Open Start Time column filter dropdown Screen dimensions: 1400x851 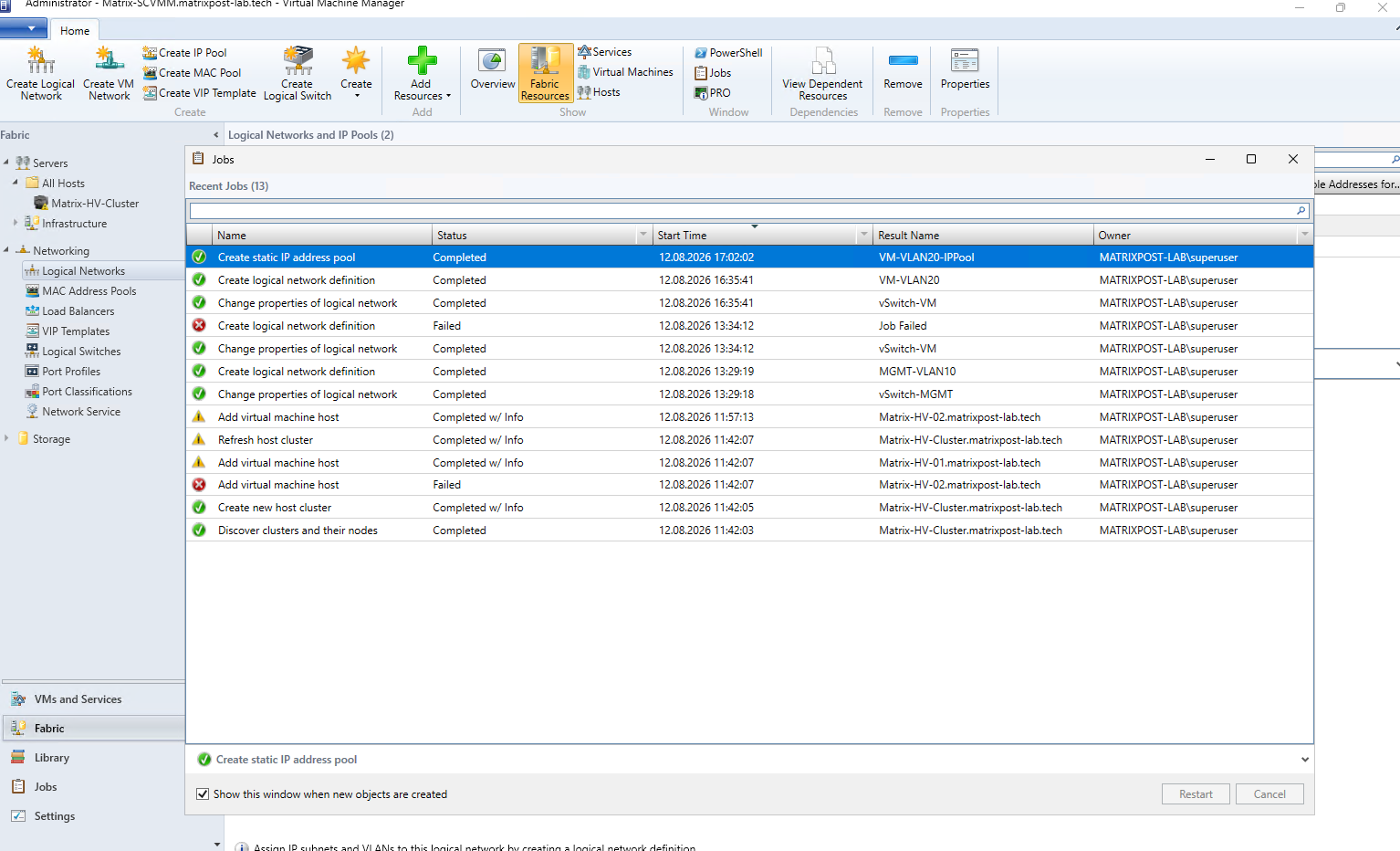[x=863, y=235]
